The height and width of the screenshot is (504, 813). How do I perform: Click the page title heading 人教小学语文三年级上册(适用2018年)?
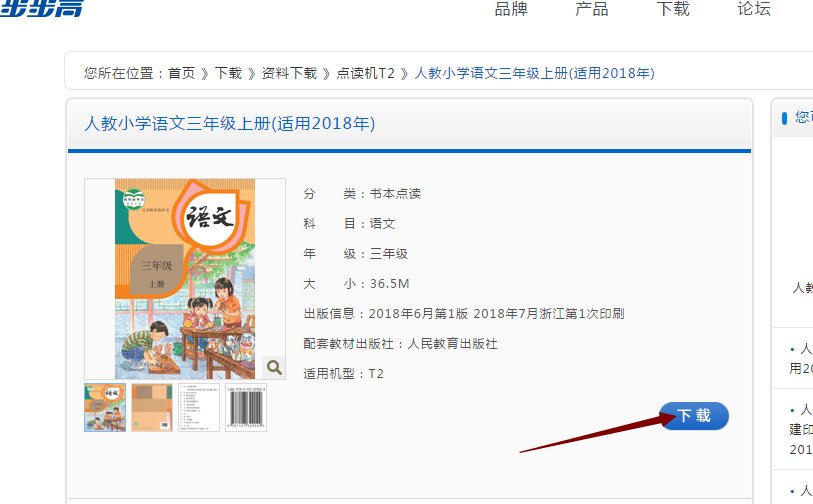[230, 123]
